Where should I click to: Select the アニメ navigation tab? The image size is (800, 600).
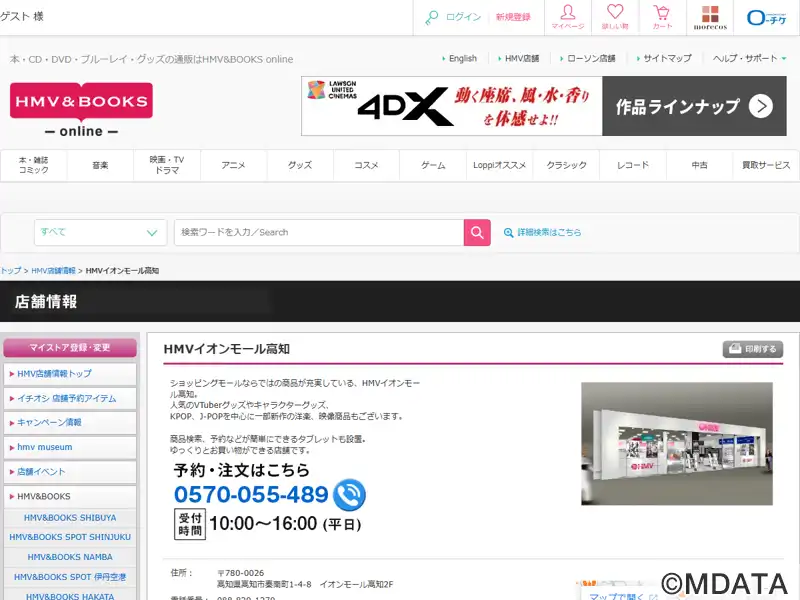pos(233,165)
